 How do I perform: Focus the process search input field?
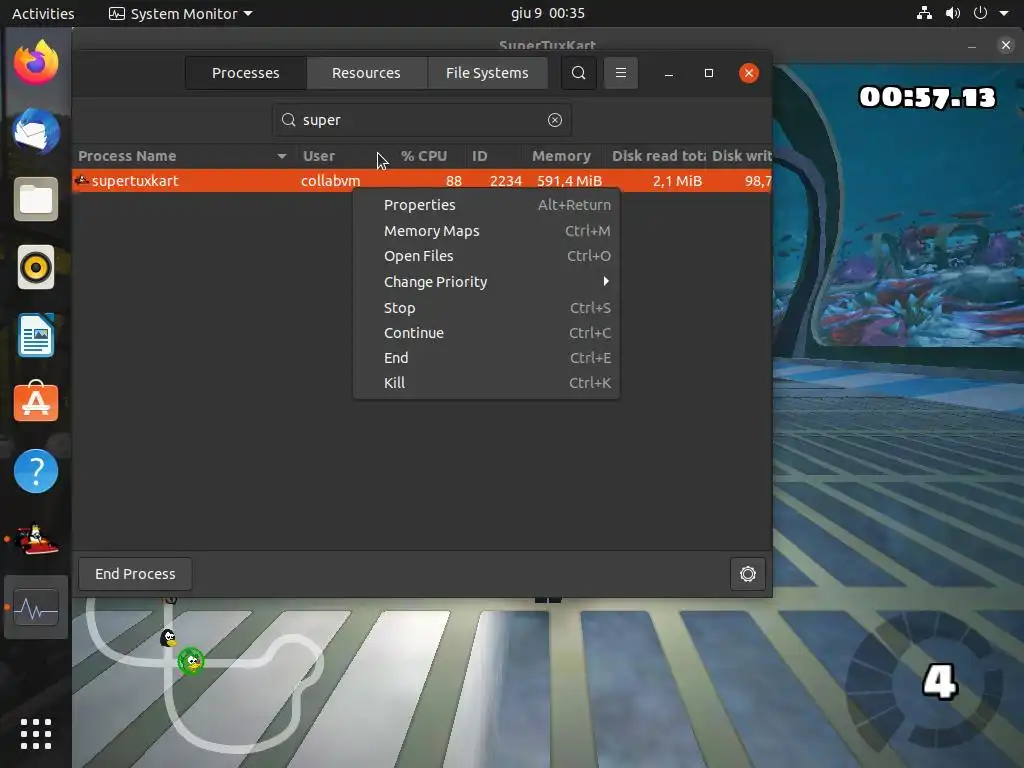(422, 120)
